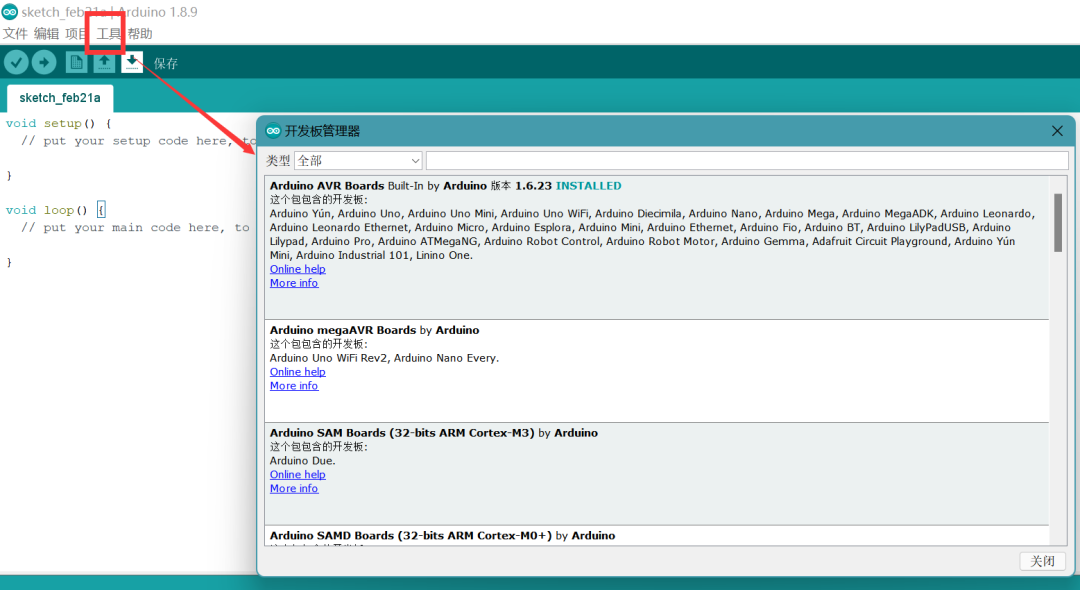Click the 开发板管理器 dialog title
The height and width of the screenshot is (590, 1080).
[322, 131]
